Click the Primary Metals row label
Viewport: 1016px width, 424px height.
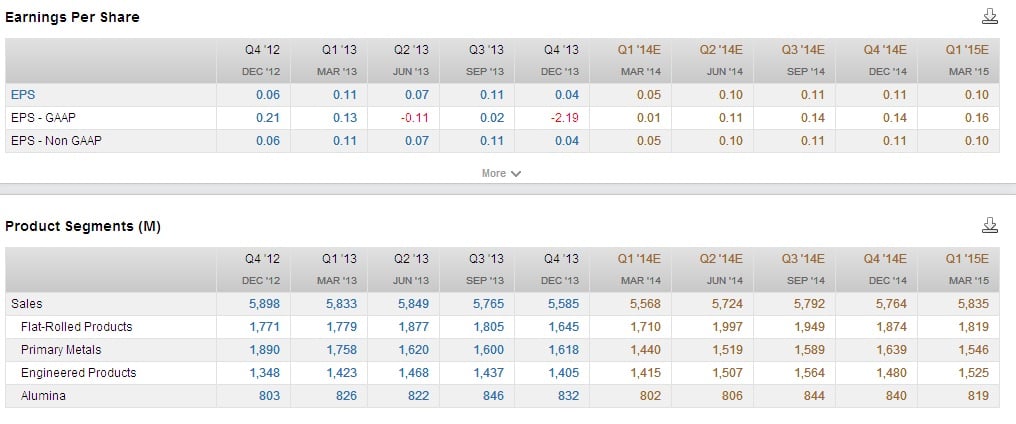coord(60,350)
